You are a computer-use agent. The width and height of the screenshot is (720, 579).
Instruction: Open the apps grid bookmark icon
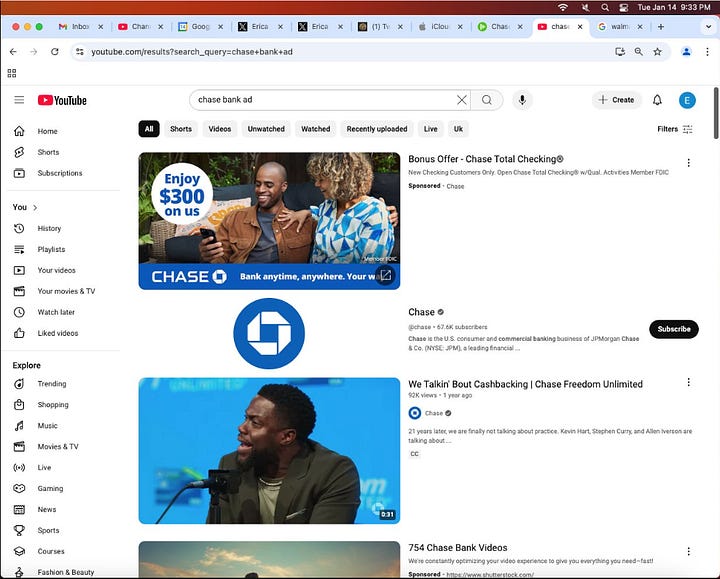12,73
